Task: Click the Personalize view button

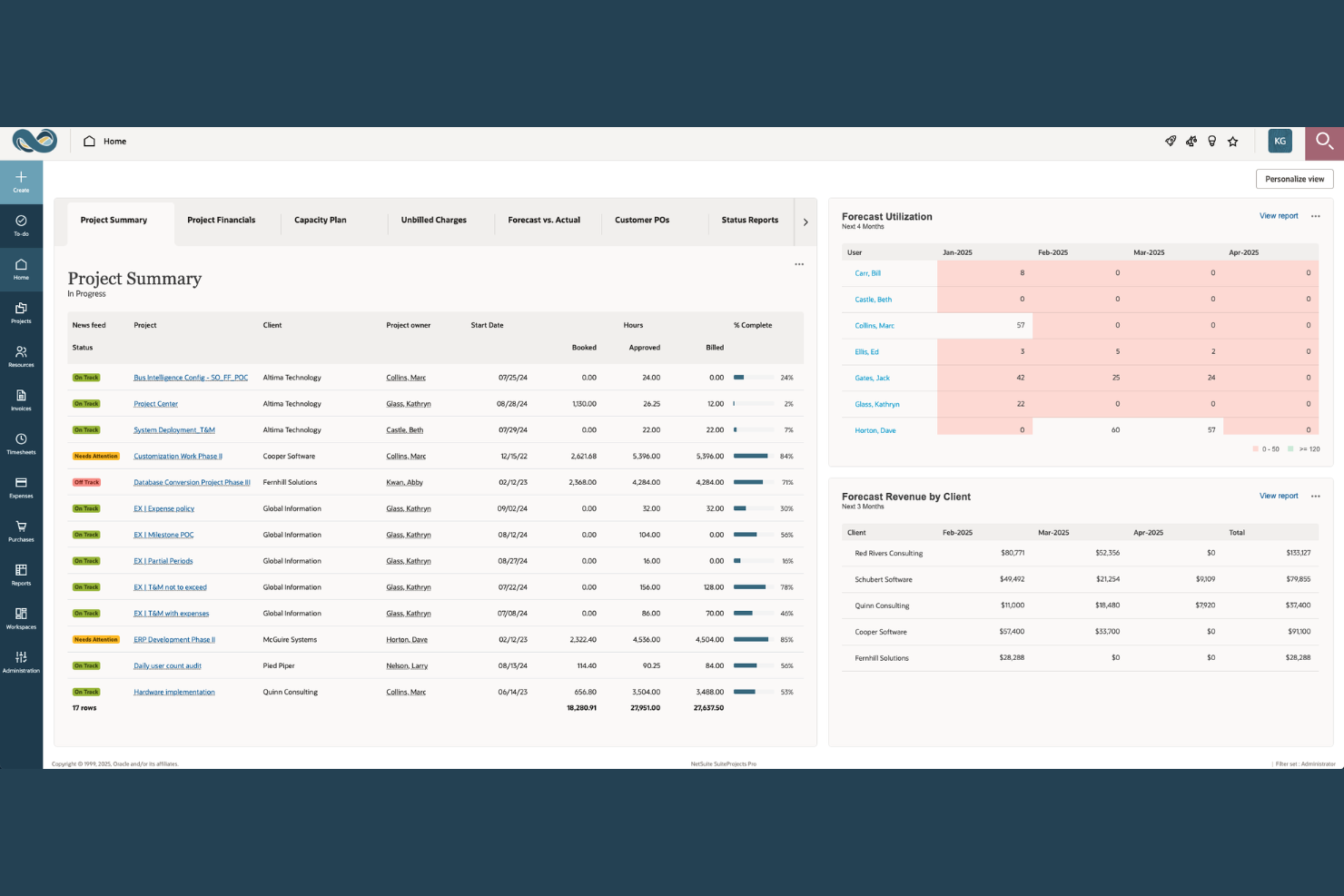Action: [1294, 179]
